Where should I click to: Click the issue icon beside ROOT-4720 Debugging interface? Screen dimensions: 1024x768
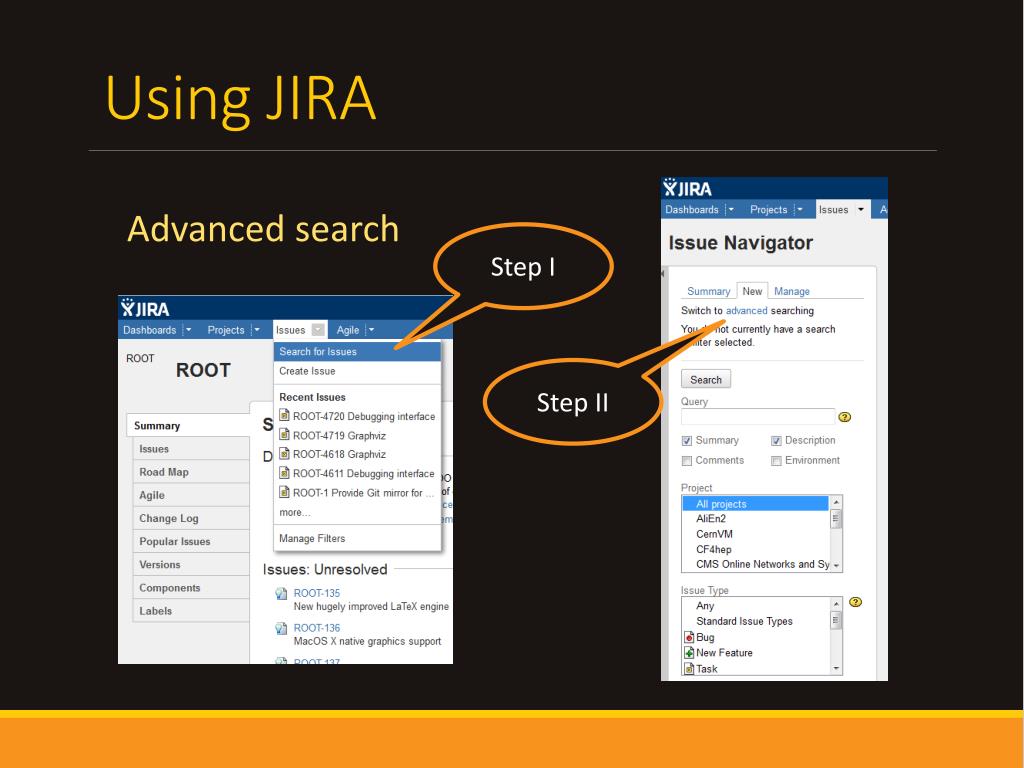(284, 415)
